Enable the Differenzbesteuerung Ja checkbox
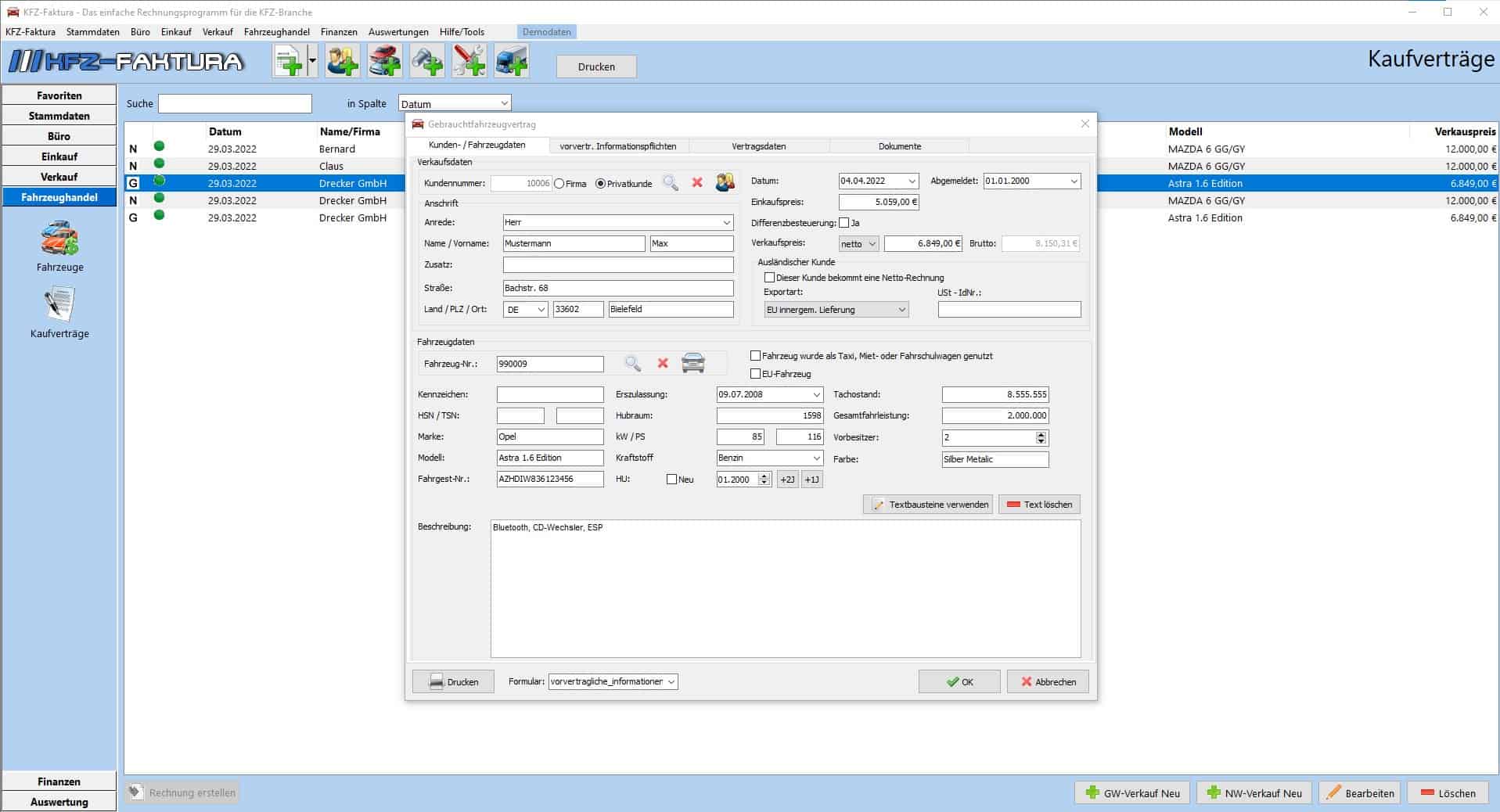This screenshot has height=812, width=1500. tap(844, 223)
